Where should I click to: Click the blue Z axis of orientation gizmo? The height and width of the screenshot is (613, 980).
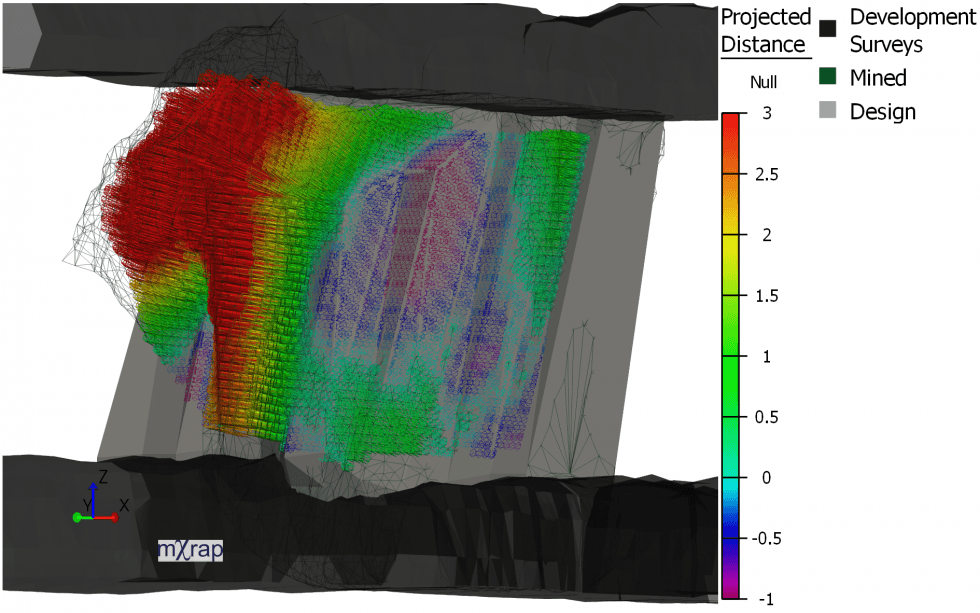tap(93, 497)
